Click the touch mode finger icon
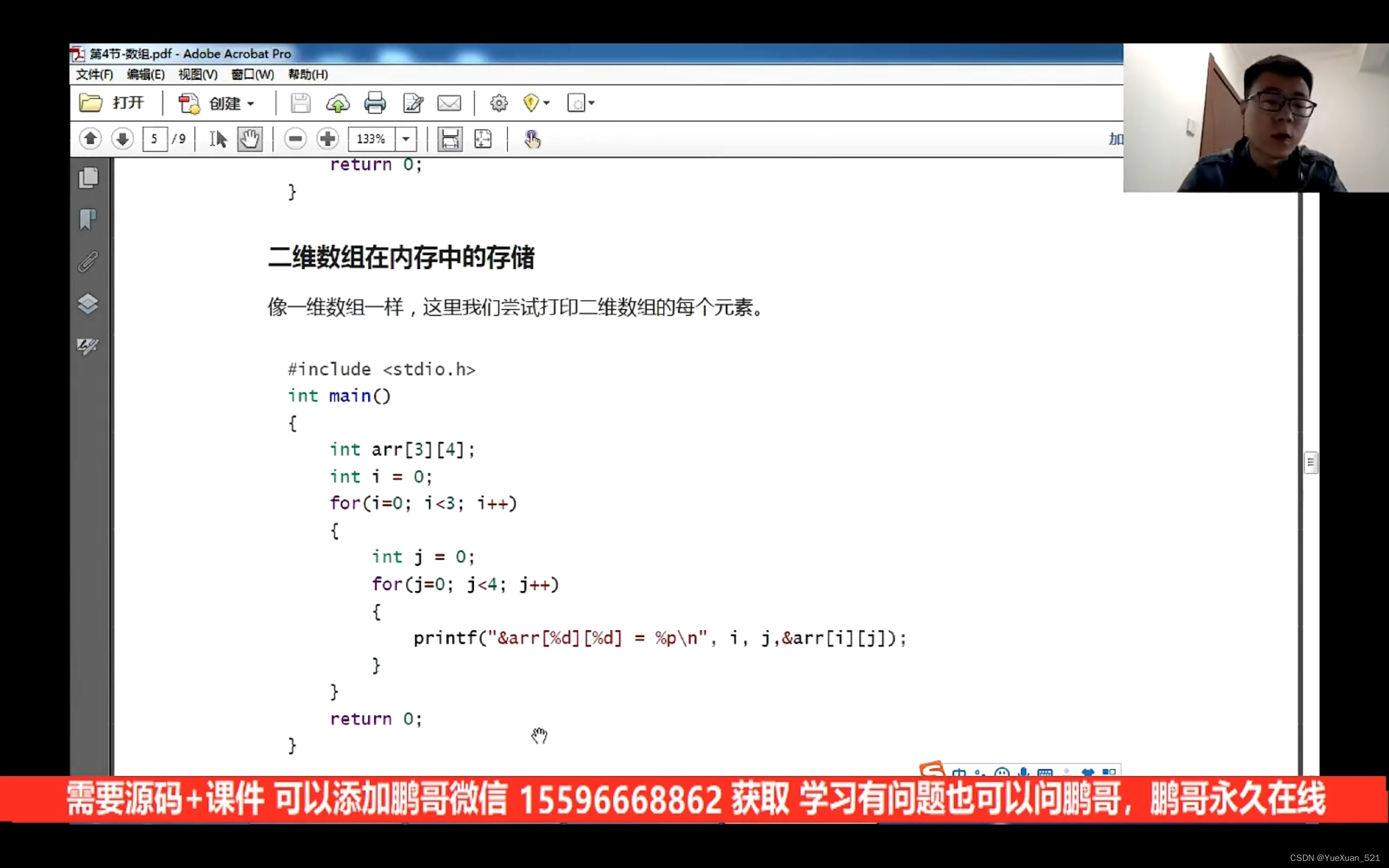1389x868 pixels. [532, 139]
